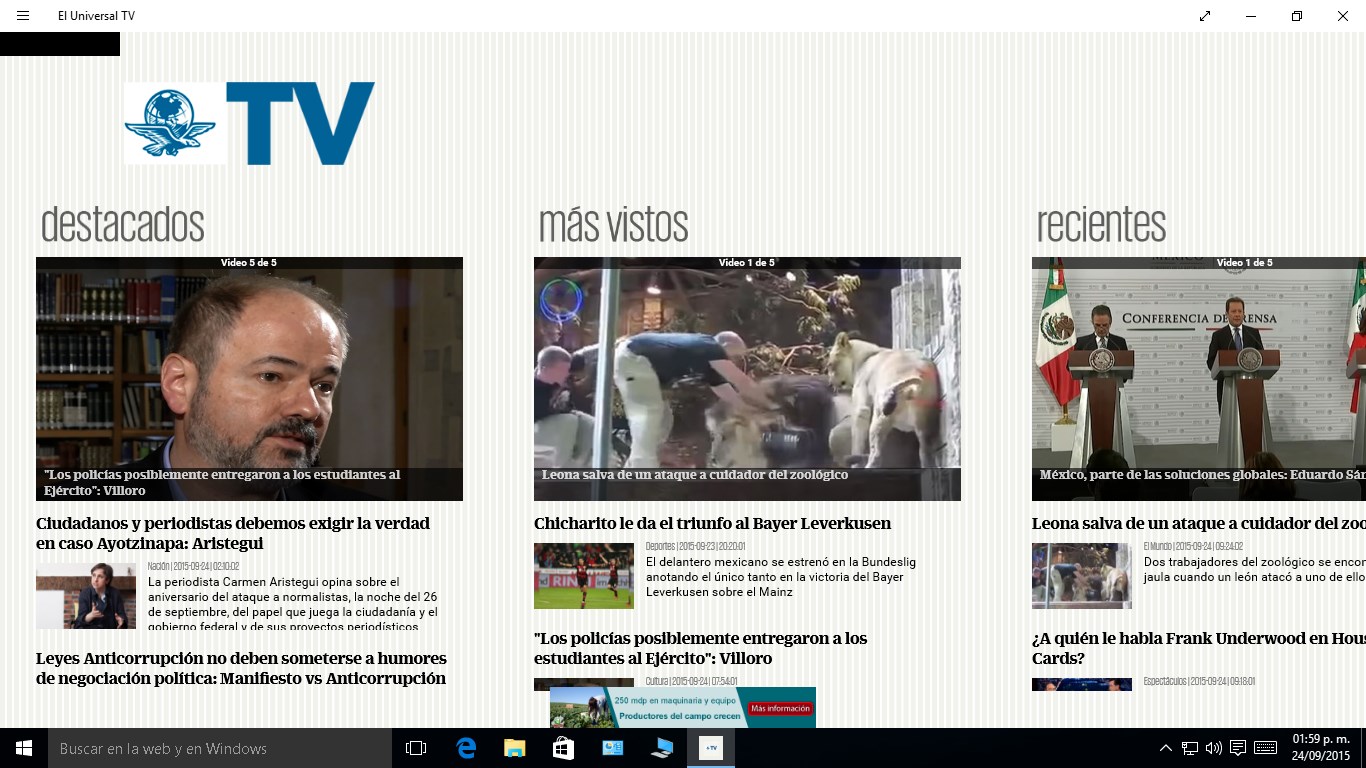The height and width of the screenshot is (768, 1366).
Task: Click the Carmen Aristegui article thumbnail
Action: point(86,596)
